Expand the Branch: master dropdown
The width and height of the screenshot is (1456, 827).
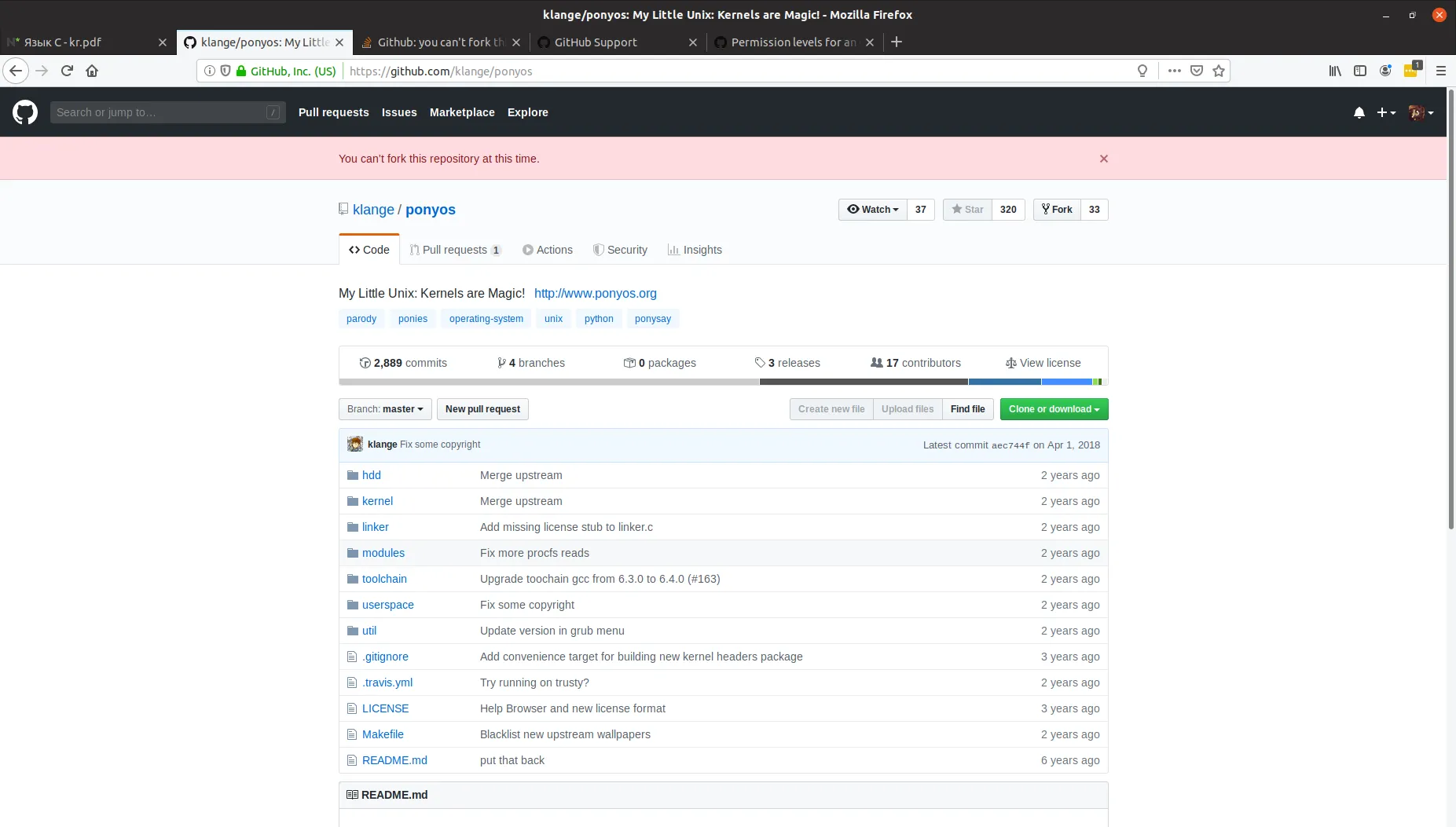point(385,409)
